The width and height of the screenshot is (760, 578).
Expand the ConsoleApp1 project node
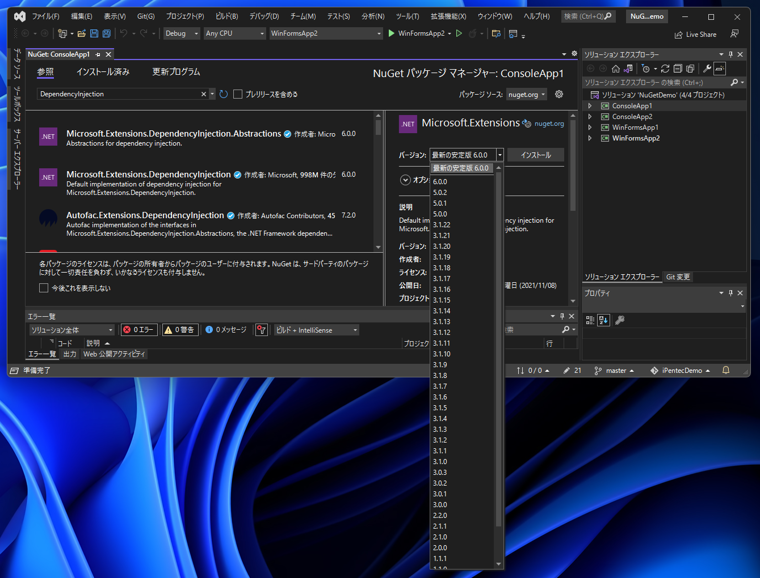click(x=590, y=106)
